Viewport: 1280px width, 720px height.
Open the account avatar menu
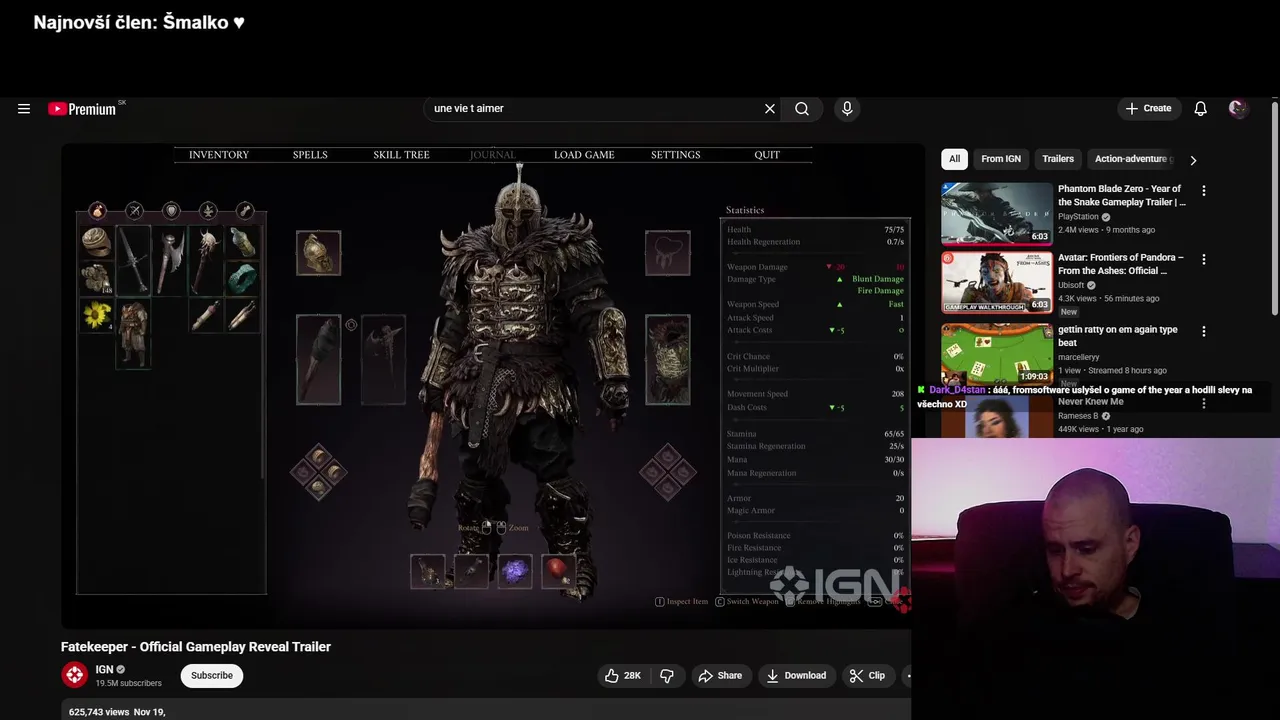point(1238,109)
